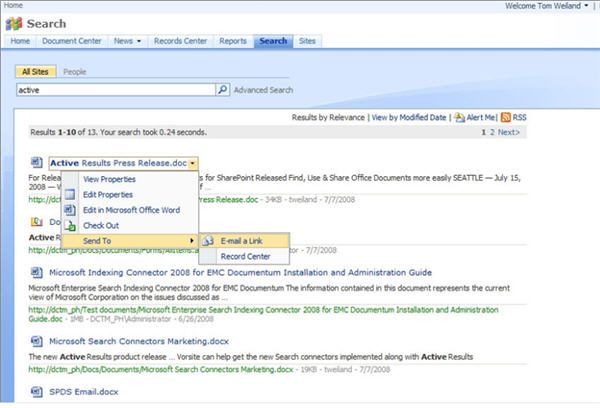Viewport: 600px width, 408px height.
Task: Expand the Send To submenu arrow
Action: pos(192,240)
